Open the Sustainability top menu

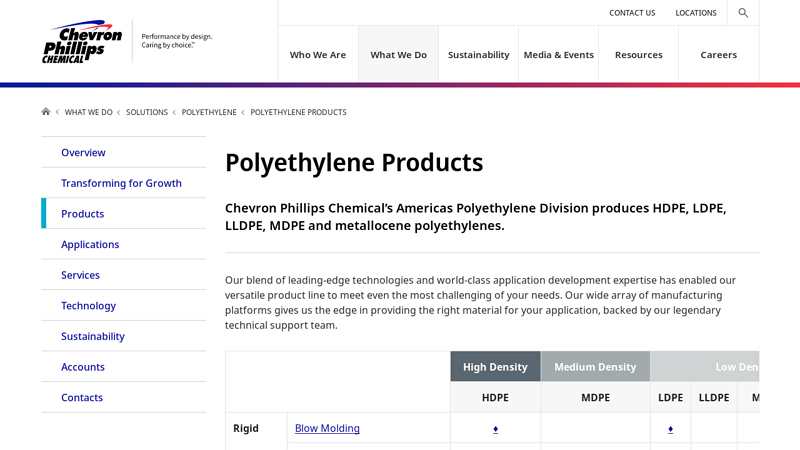click(x=479, y=55)
